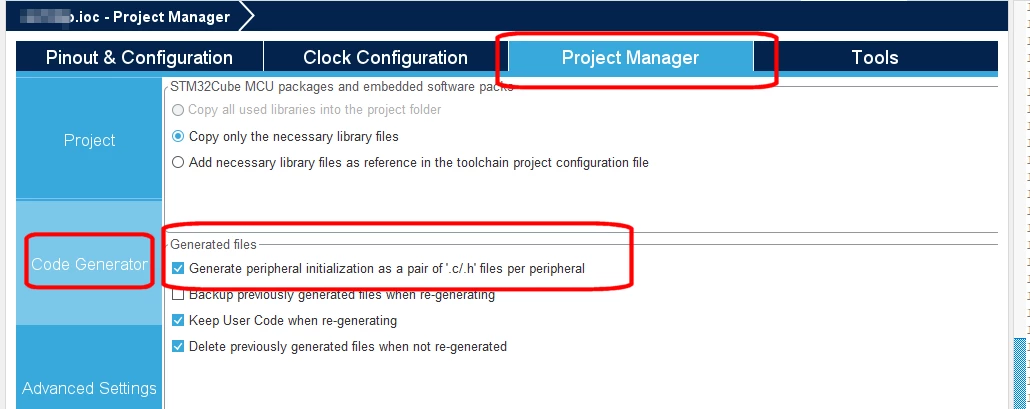Select 'Add necessary library files as reference'

[x=178, y=162]
